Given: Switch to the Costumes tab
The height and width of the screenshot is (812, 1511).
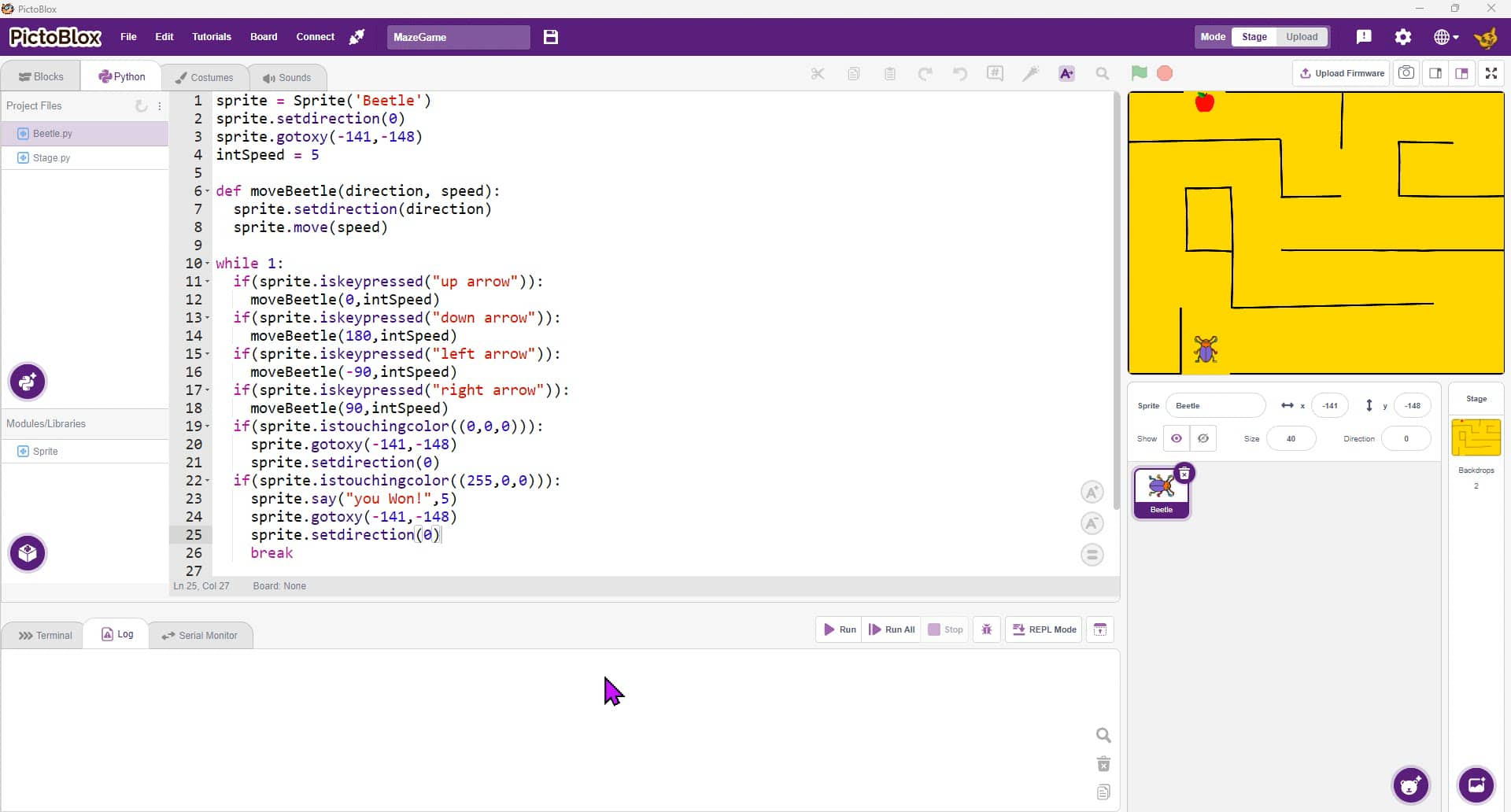Looking at the screenshot, I should [x=205, y=77].
